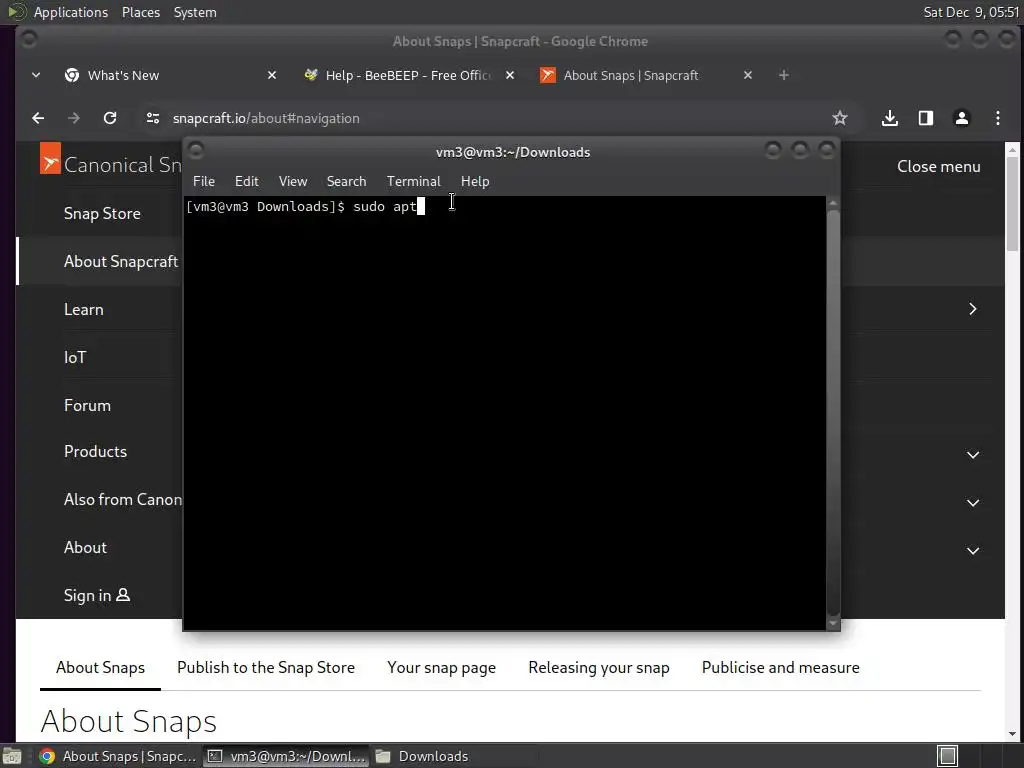Click Chrome address bar URL
Image resolution: width=1024 pixels, height=768 pixels.
coord(266,118)
